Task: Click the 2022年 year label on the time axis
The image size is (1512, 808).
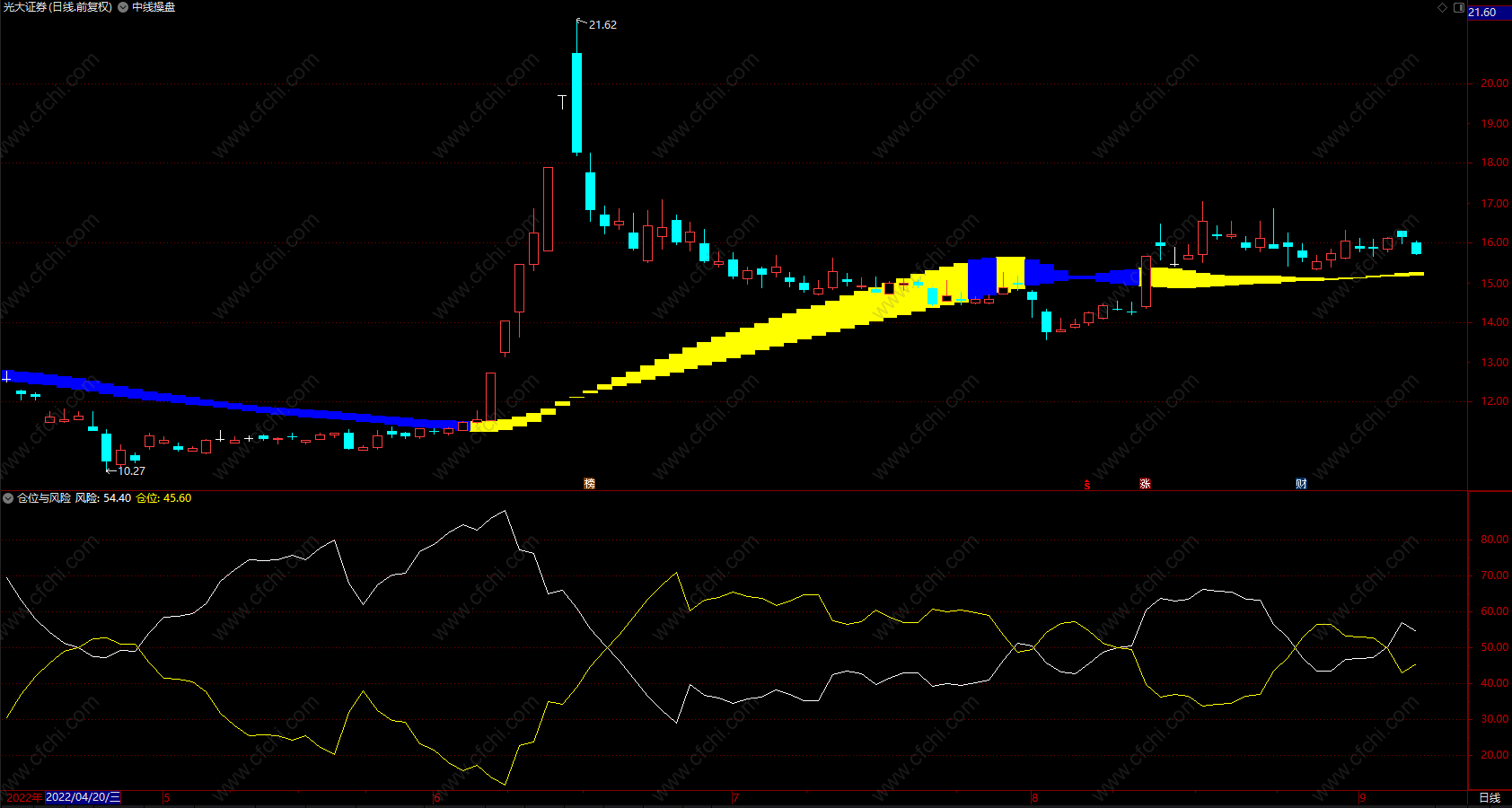Action: (24, 797)
